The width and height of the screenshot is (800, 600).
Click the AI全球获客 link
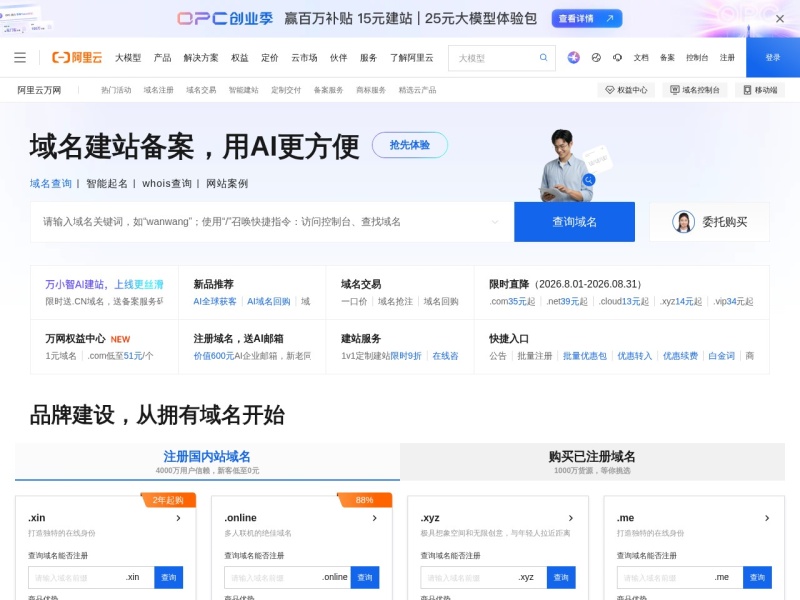[215, 302]
